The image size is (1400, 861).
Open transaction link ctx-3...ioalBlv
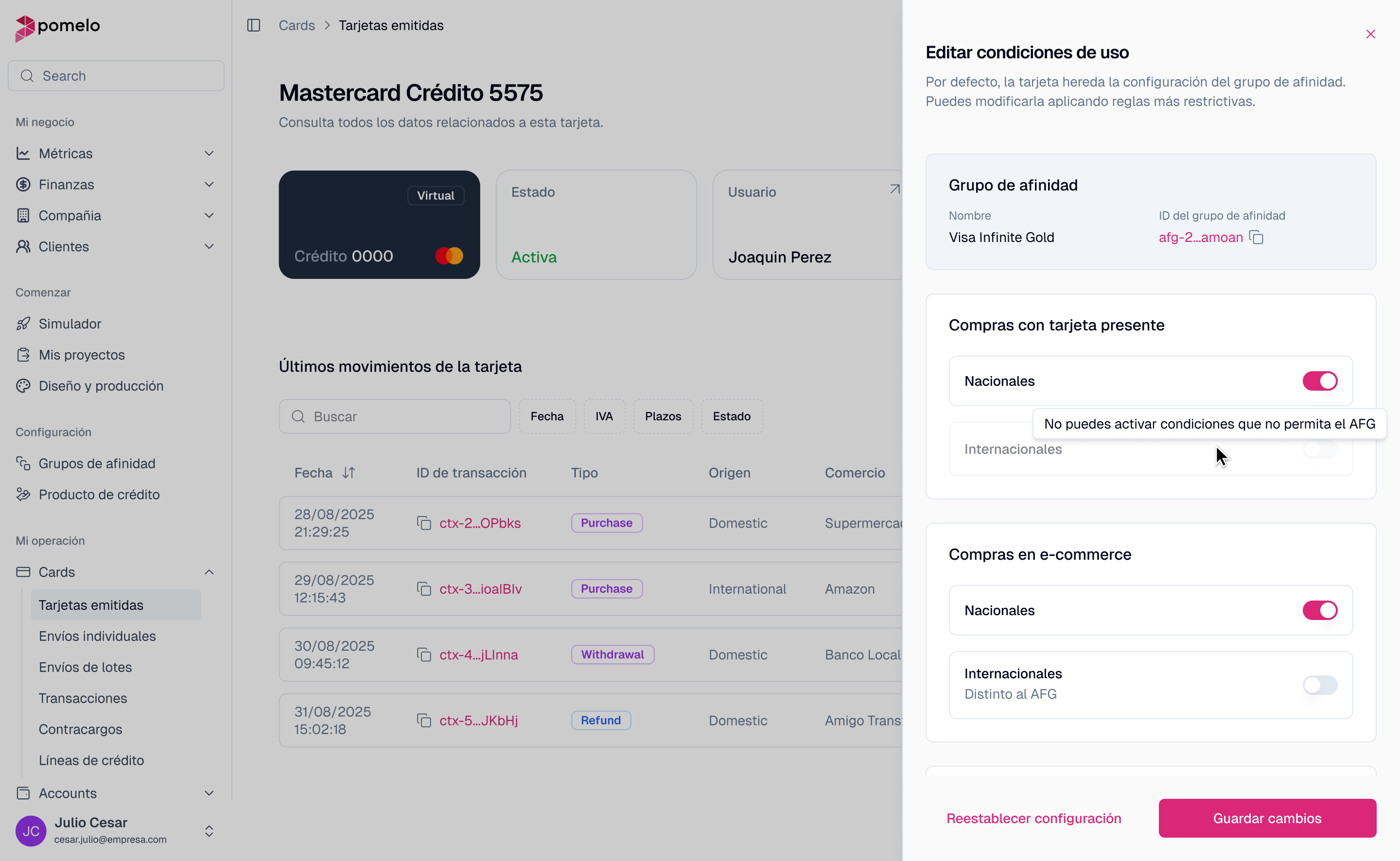point(481,589)
